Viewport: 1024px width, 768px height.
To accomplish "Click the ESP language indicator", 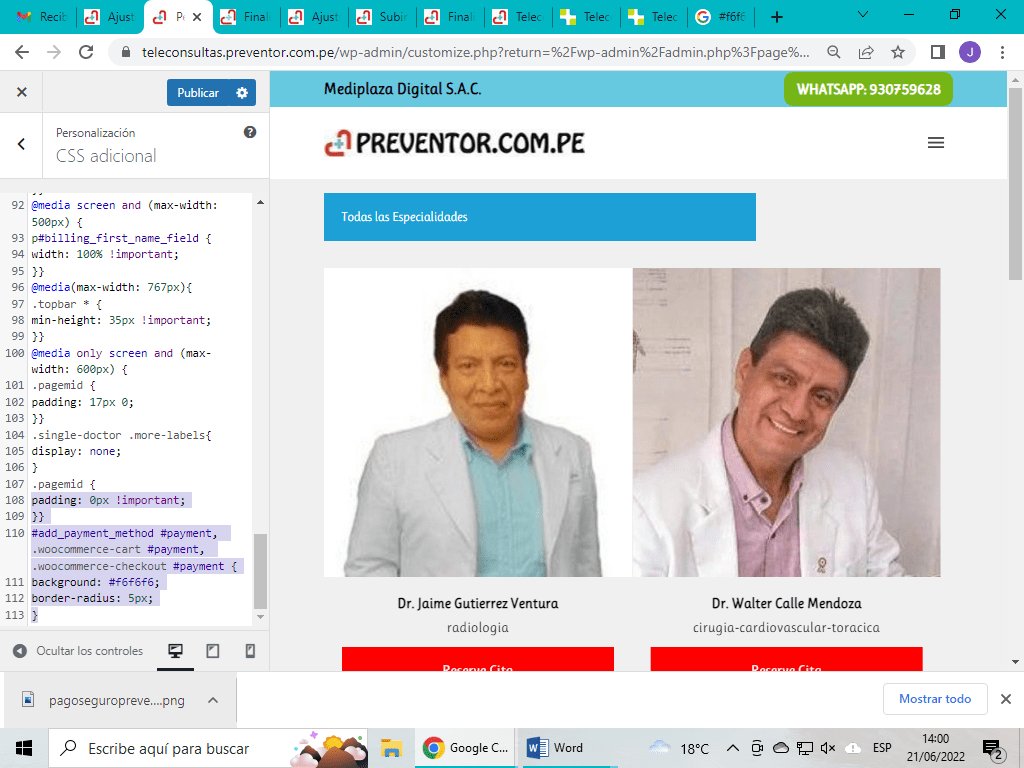I will coord(882,748).
